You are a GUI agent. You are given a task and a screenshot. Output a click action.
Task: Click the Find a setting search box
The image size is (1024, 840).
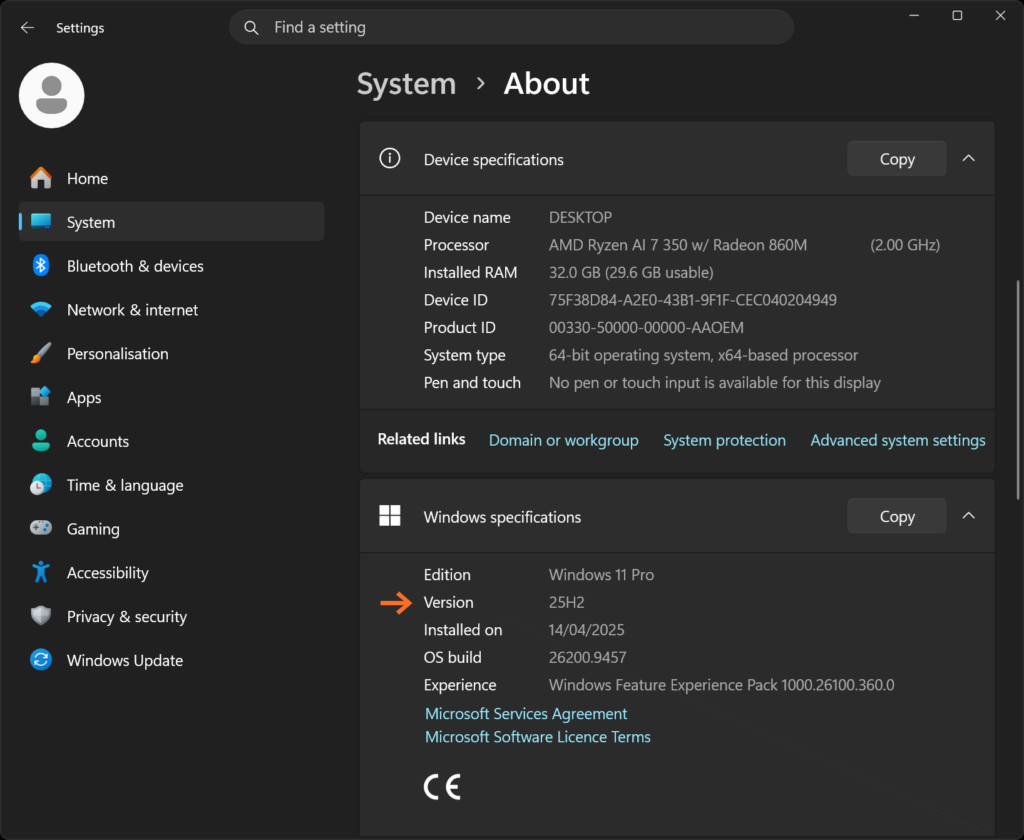click(511, 27)
